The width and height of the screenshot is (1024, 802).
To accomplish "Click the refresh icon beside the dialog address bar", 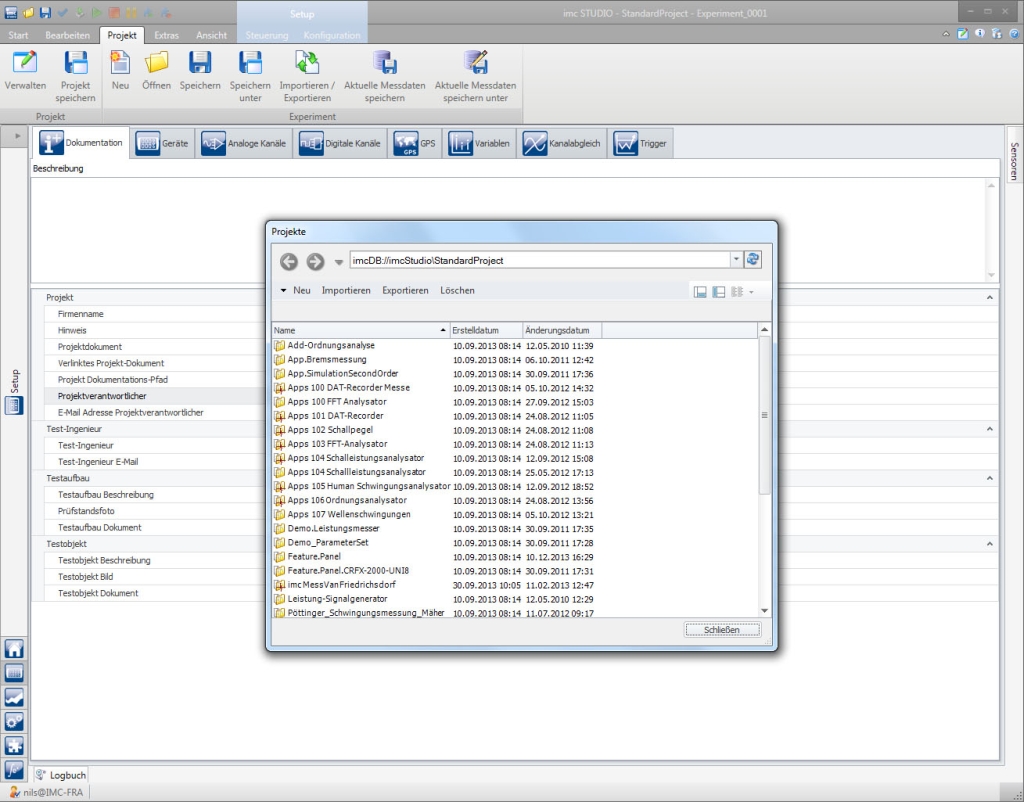I will pos(753,258).
